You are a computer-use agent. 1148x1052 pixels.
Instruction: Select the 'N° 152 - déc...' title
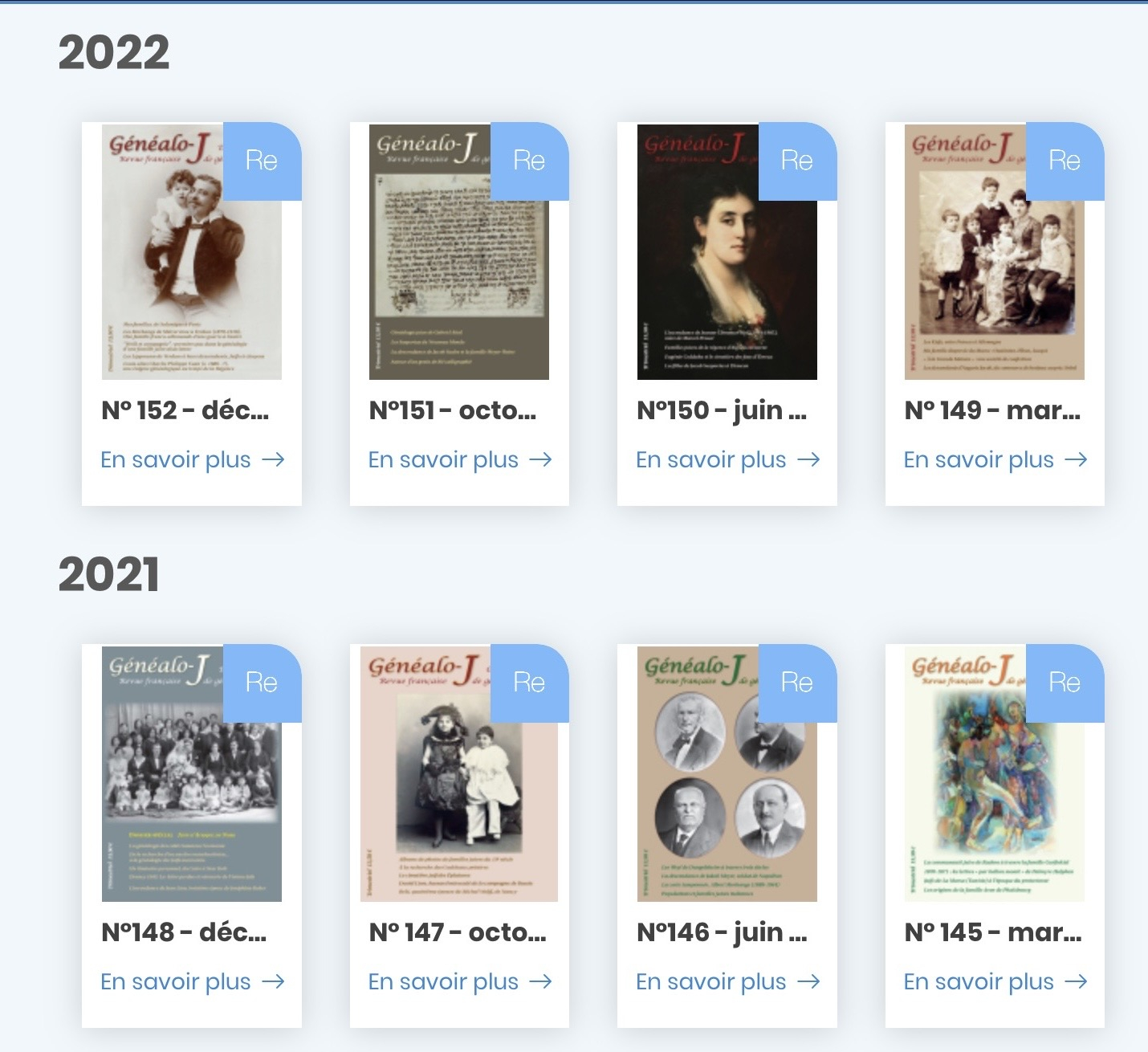[185, 410]
